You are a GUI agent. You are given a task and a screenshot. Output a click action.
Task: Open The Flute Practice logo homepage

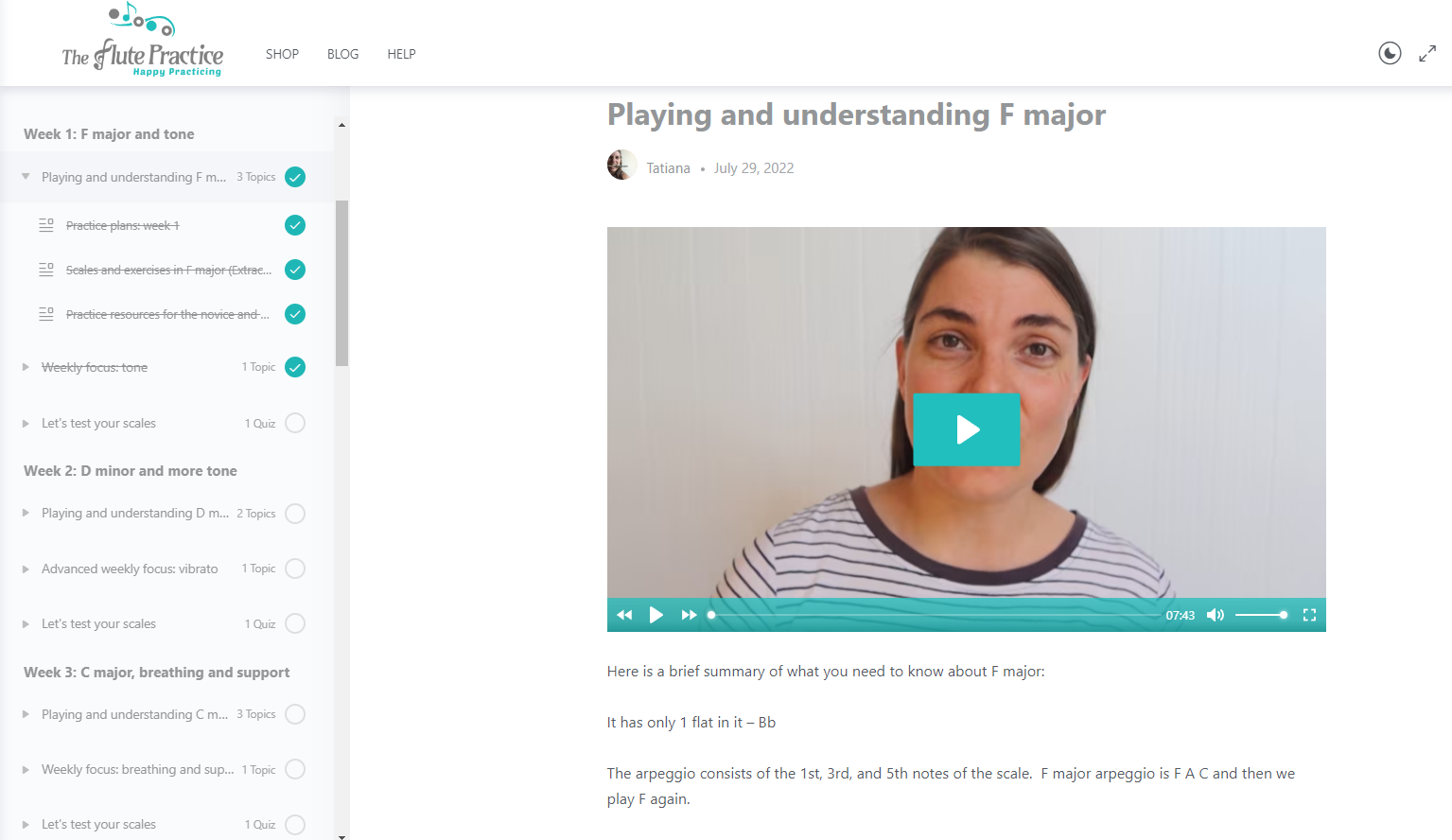coord(142,44)
